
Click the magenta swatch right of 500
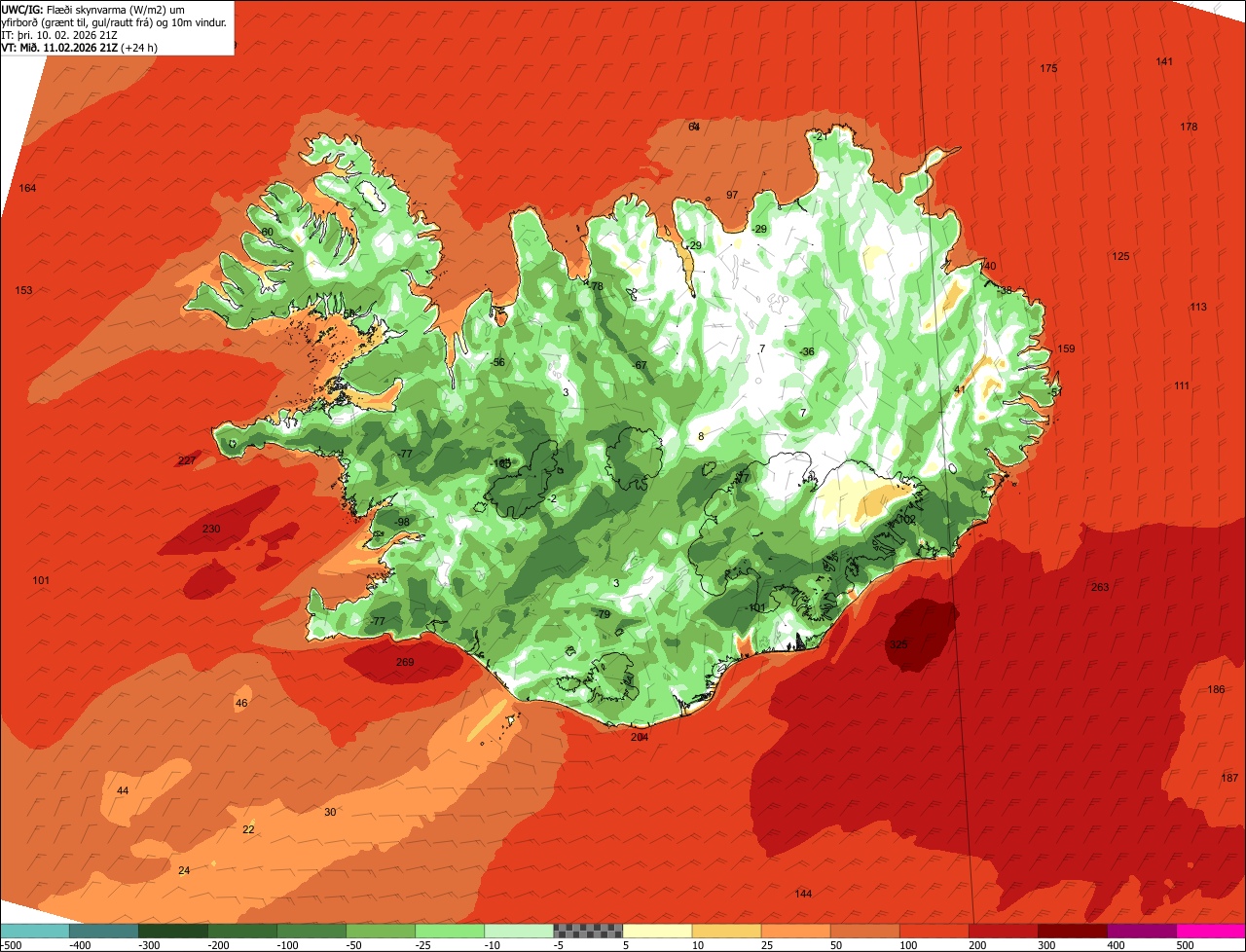[x=1210, y=931]
